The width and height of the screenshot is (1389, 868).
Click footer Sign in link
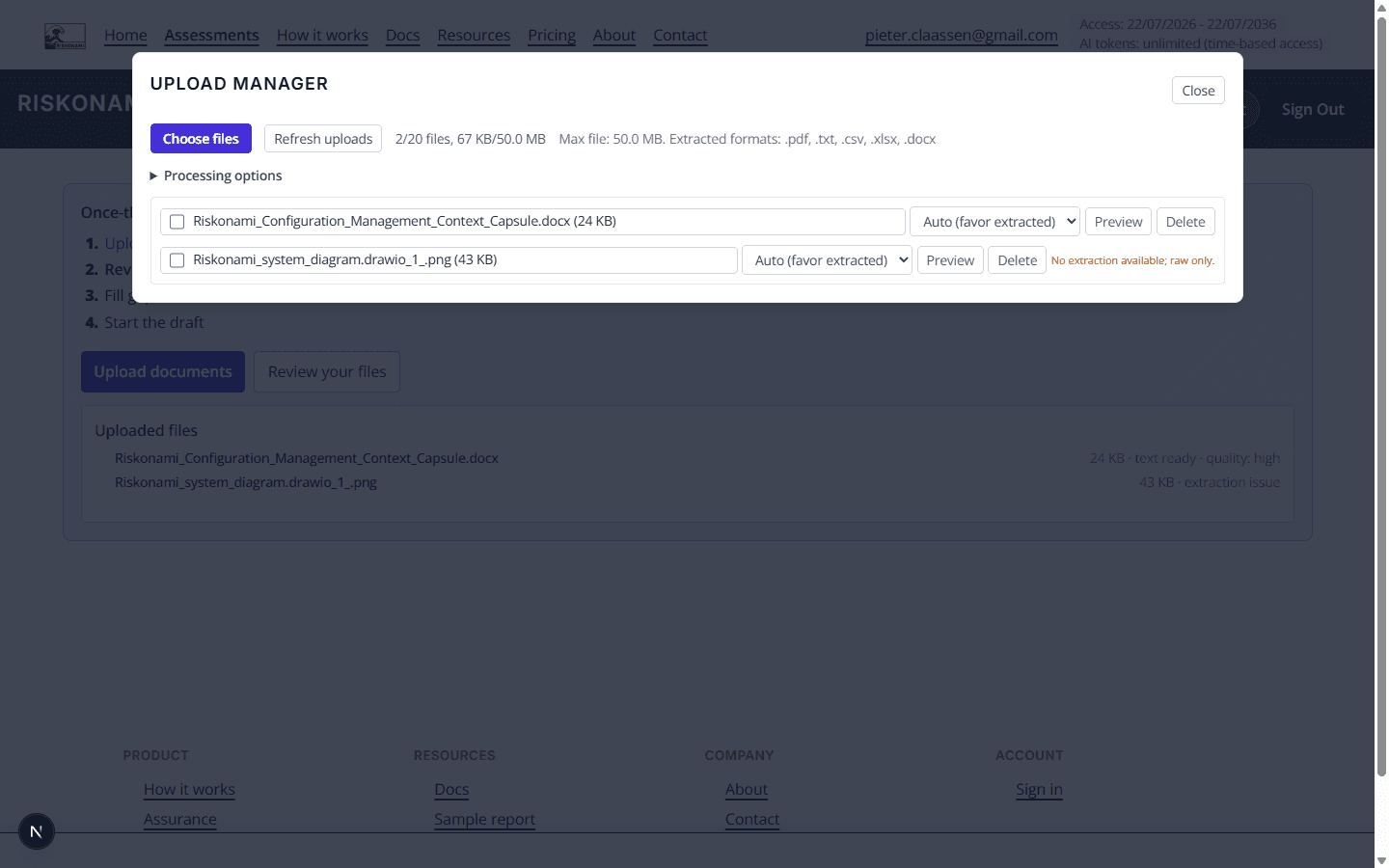(1039, 790)
